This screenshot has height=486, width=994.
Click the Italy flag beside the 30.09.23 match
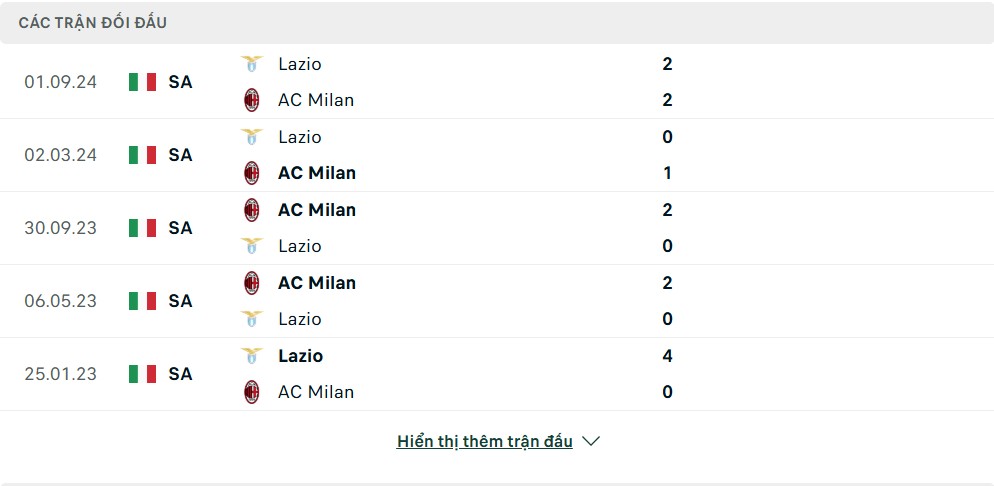(x=143, y=228)
